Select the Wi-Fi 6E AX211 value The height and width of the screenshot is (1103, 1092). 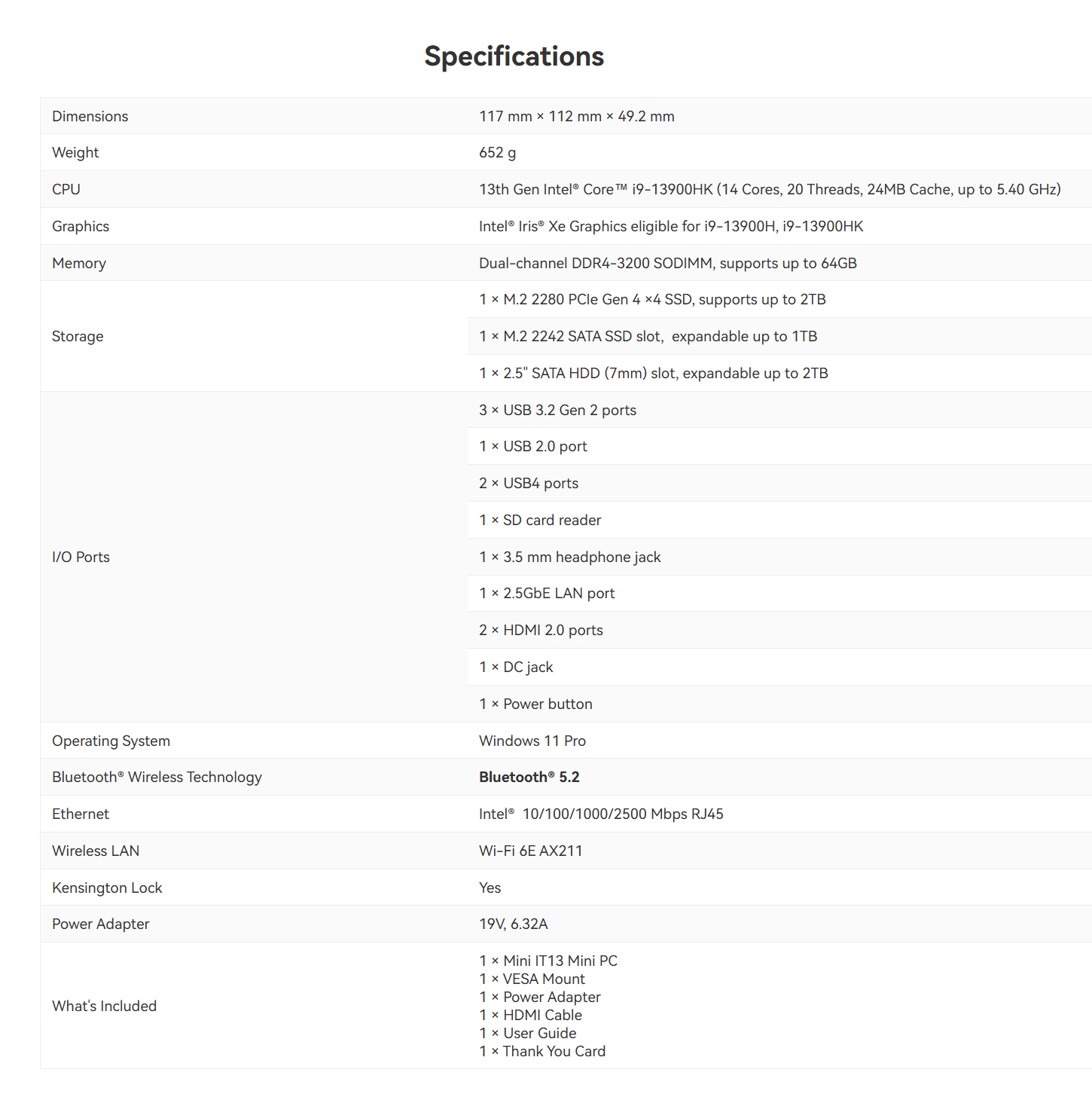point(531,851)
